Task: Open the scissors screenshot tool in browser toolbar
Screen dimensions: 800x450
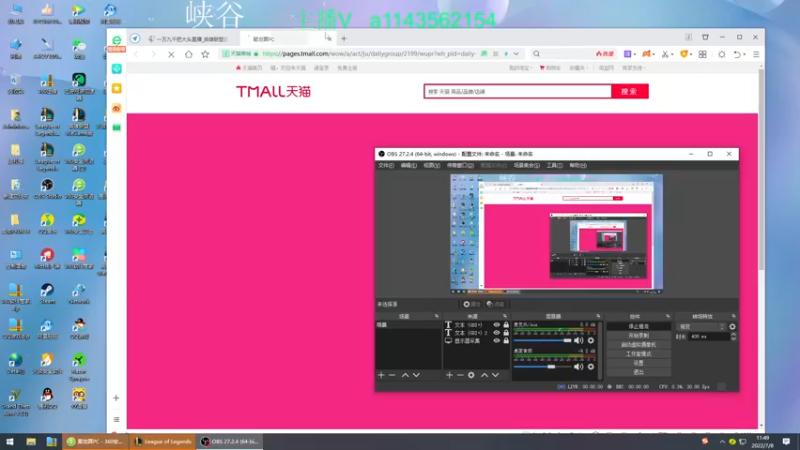Action: 664,54
